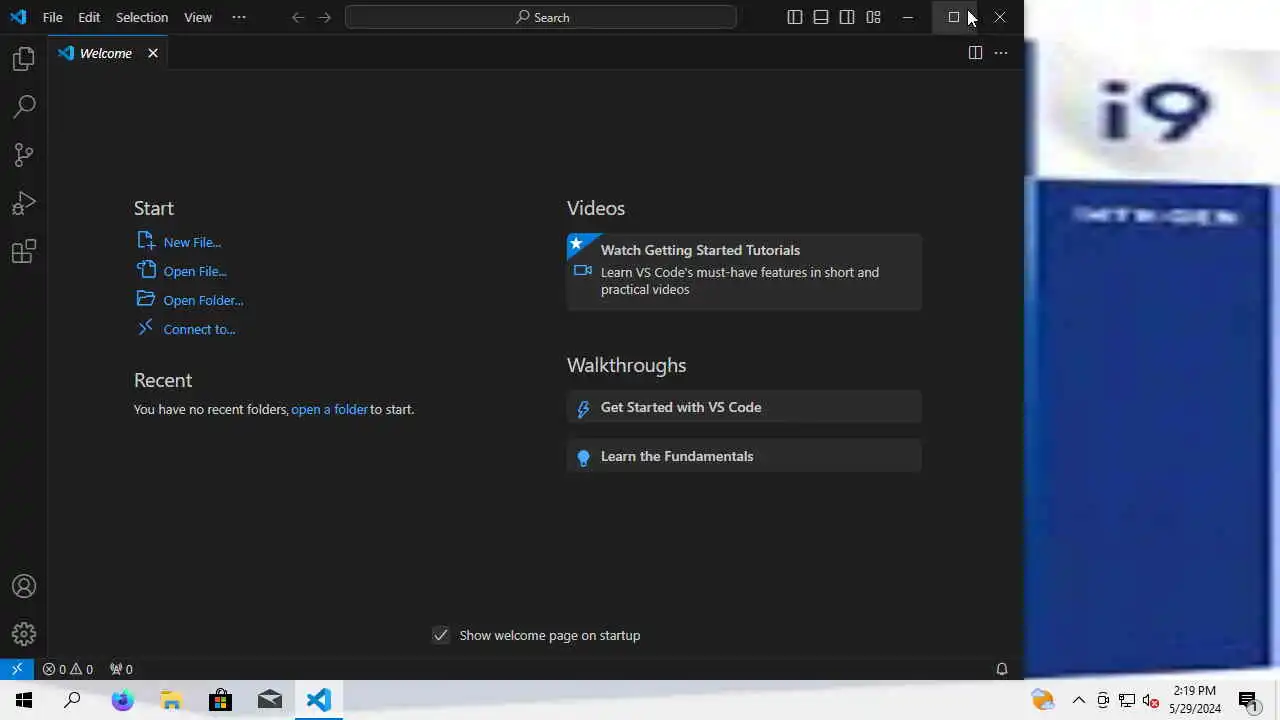
Task: Click the Search command center box
Action: point(541,17)
